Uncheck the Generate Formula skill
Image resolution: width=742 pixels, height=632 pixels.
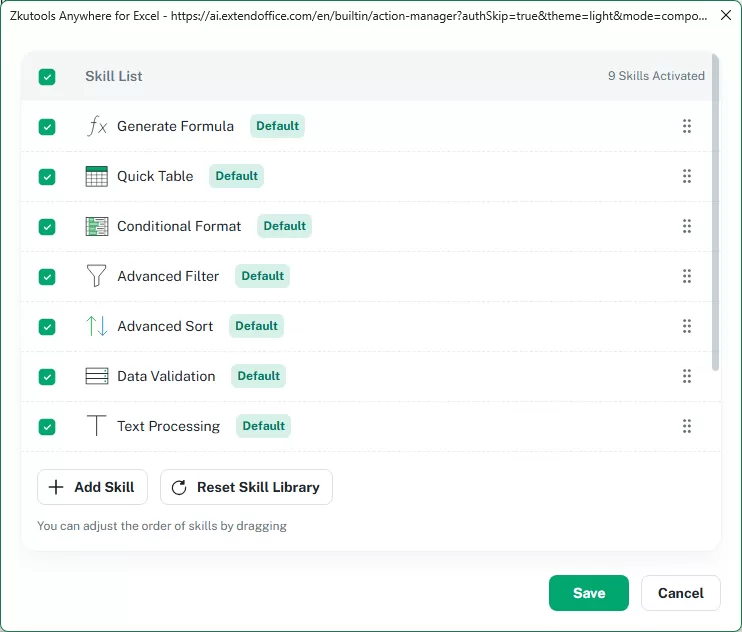coord(47,127)
